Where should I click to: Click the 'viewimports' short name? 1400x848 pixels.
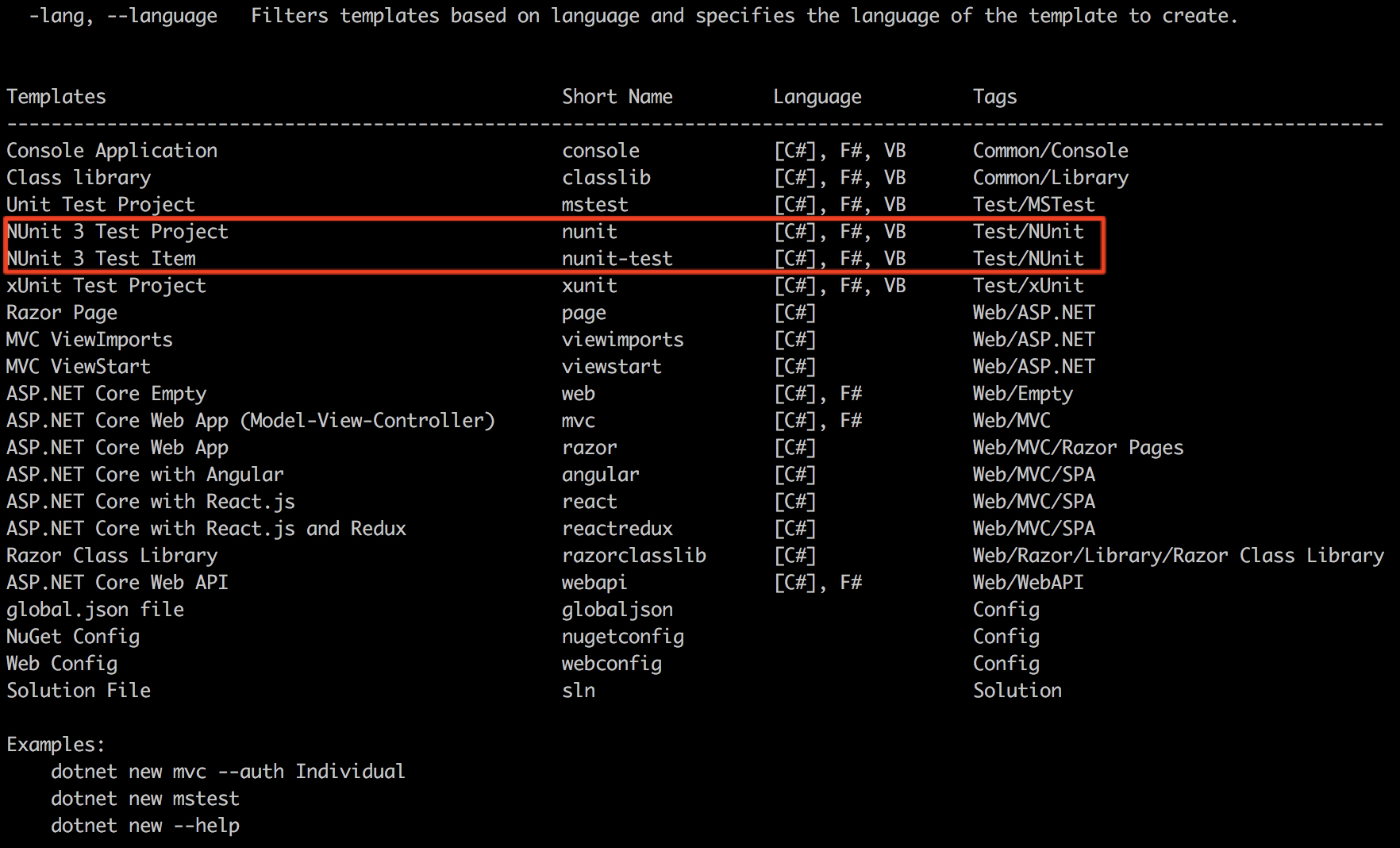click(622, 340)
